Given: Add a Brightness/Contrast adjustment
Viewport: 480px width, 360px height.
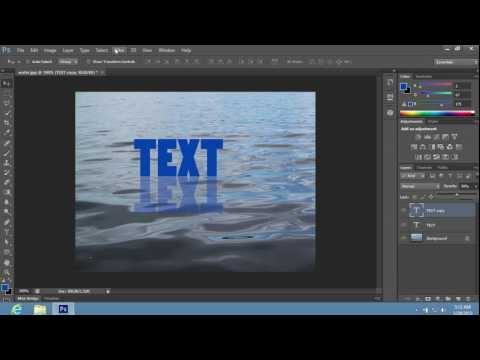Looking at the screenshot, I should [x=418, y=137].
